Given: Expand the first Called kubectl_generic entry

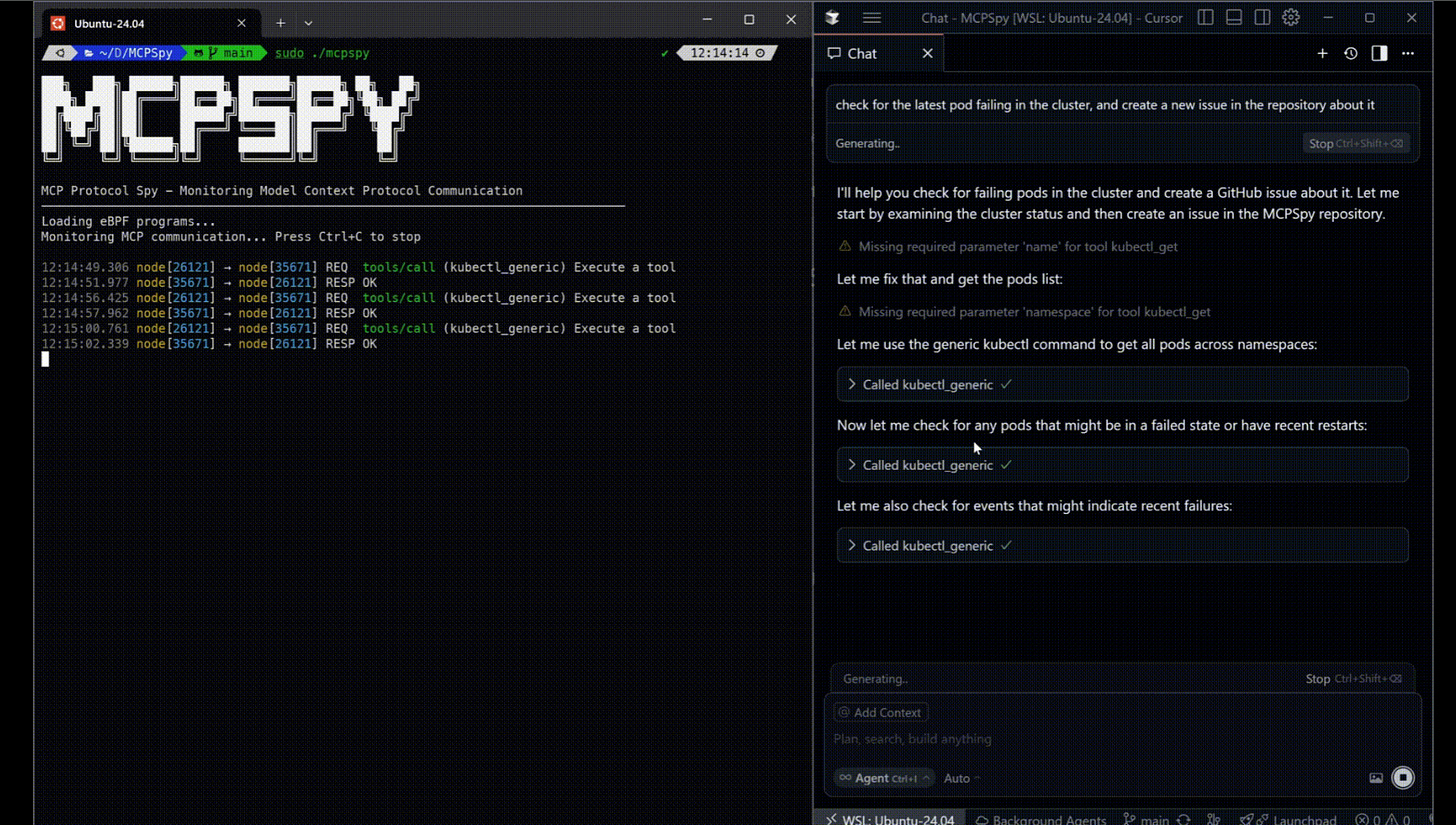Looking at the screenshot, I should tap(1122, 384).
